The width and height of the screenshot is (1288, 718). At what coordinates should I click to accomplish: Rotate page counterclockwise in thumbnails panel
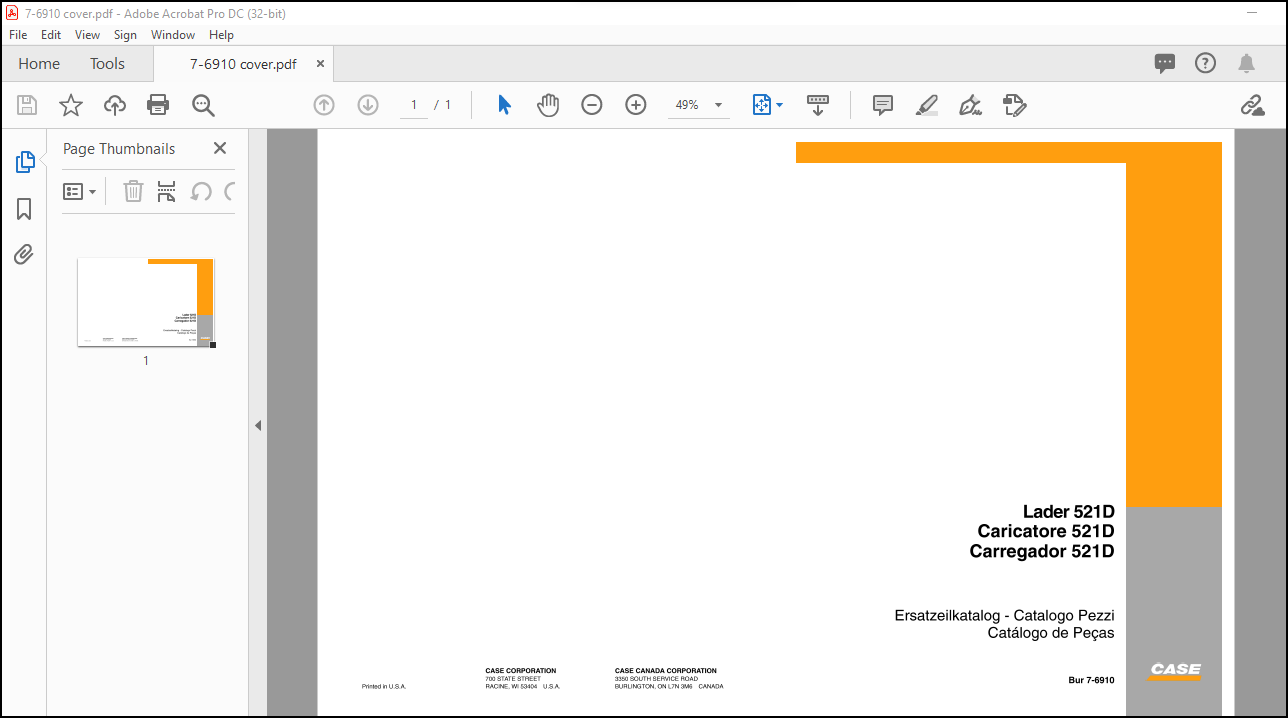tap(201, 191)
